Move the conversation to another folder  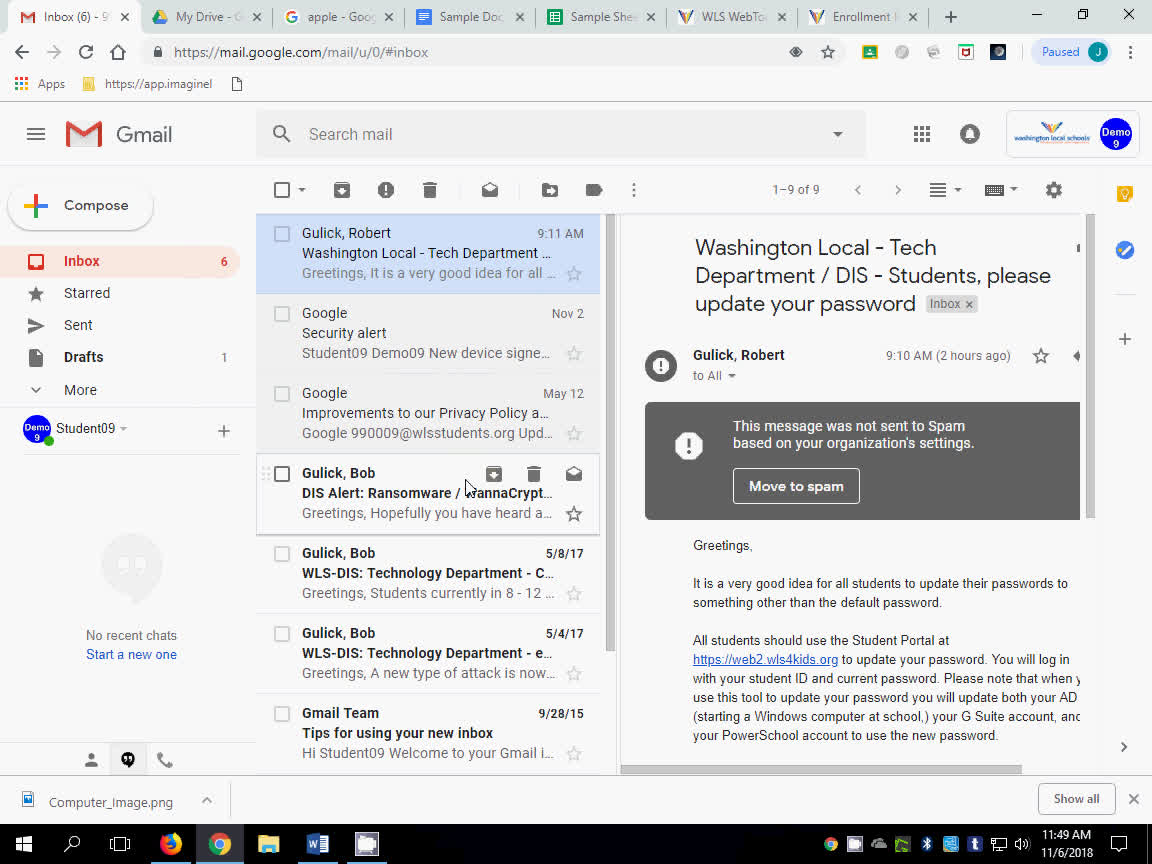(549, 189)
